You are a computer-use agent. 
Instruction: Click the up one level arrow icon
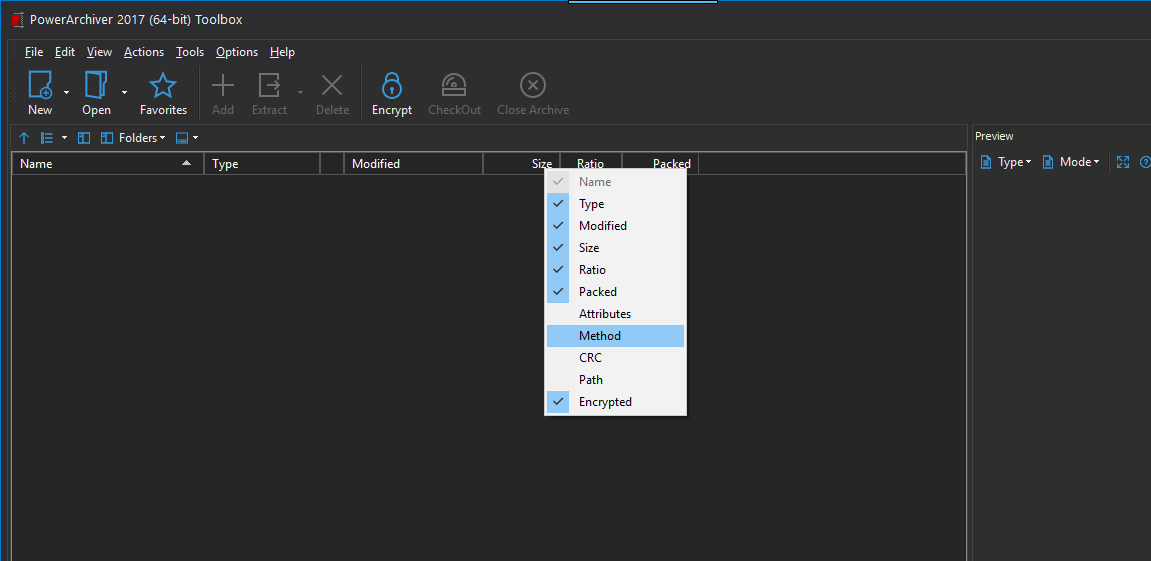(23, 138)
